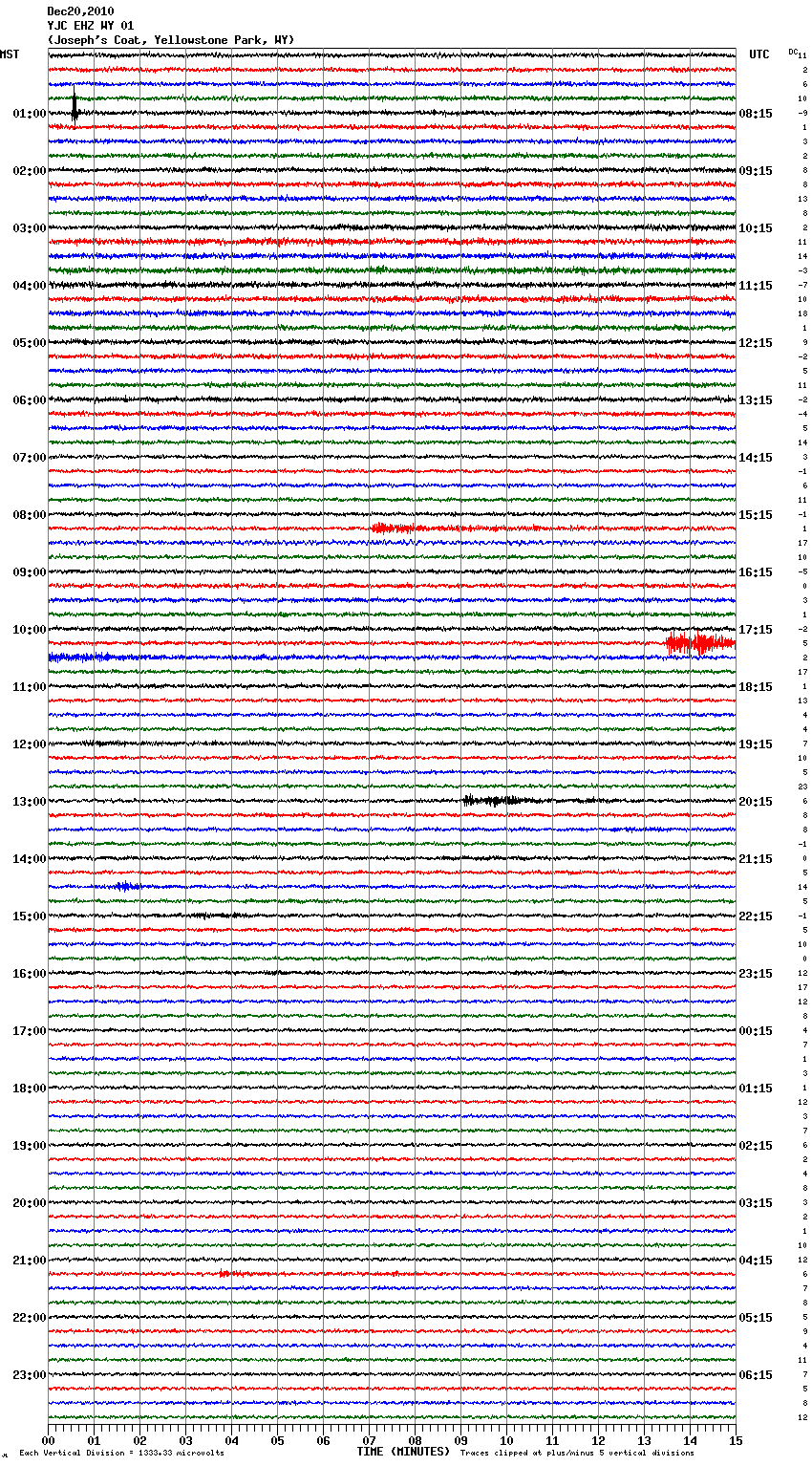Select the 02:00 MST row label
Screen dimensions: 812x1466
tap(29, 171)
